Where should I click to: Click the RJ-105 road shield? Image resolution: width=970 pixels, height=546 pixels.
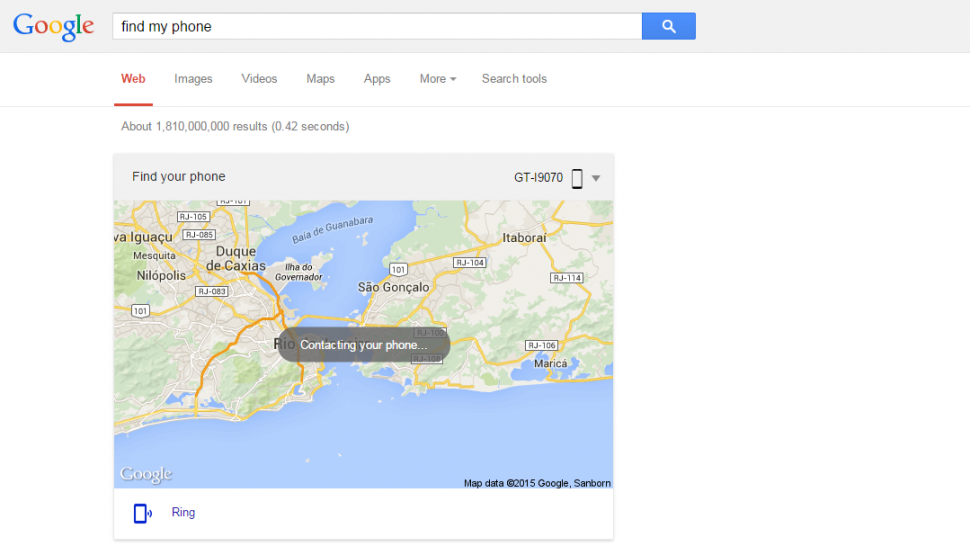(x=194, y=217)
